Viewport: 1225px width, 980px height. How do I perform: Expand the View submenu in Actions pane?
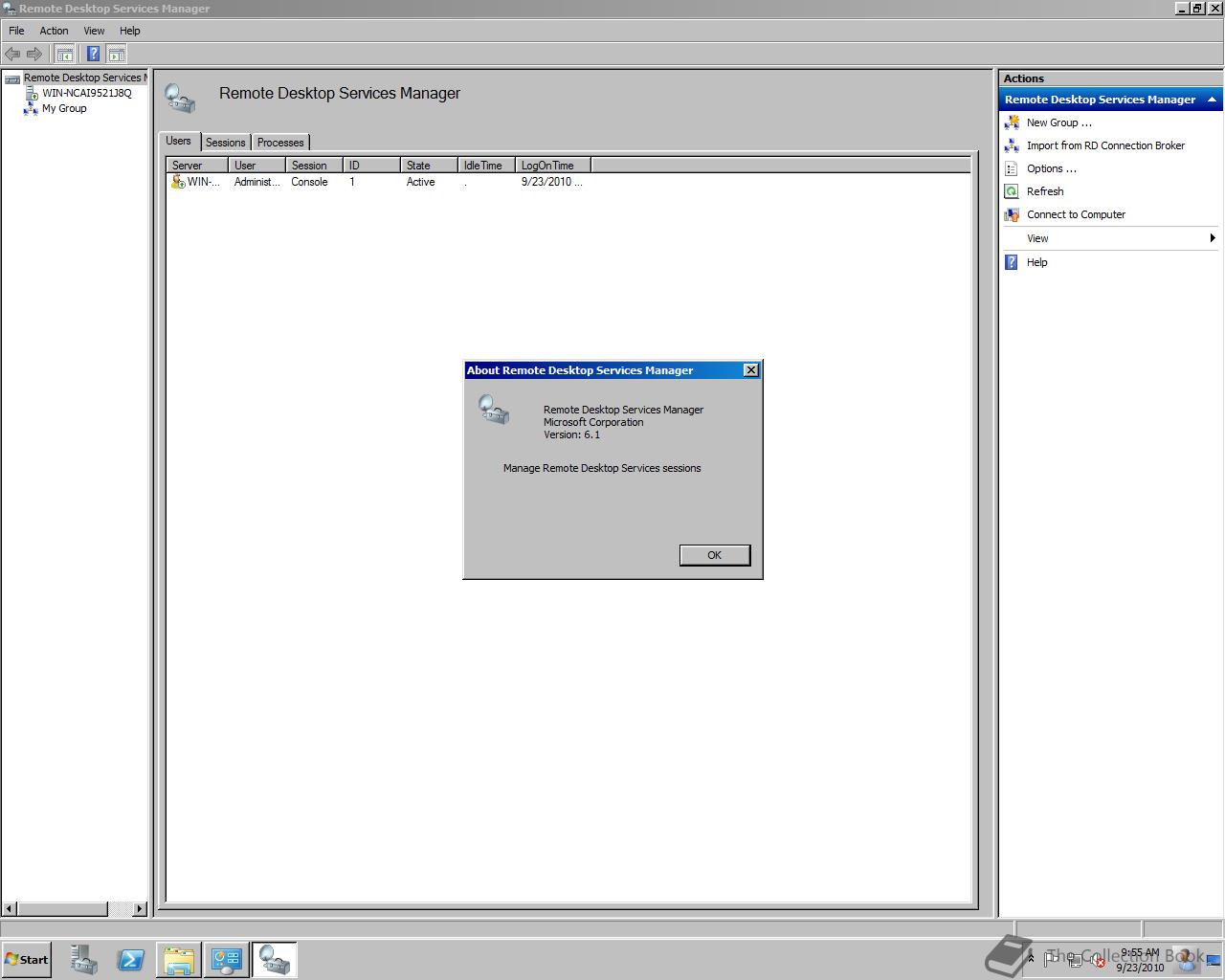[x=1110, y=238]
